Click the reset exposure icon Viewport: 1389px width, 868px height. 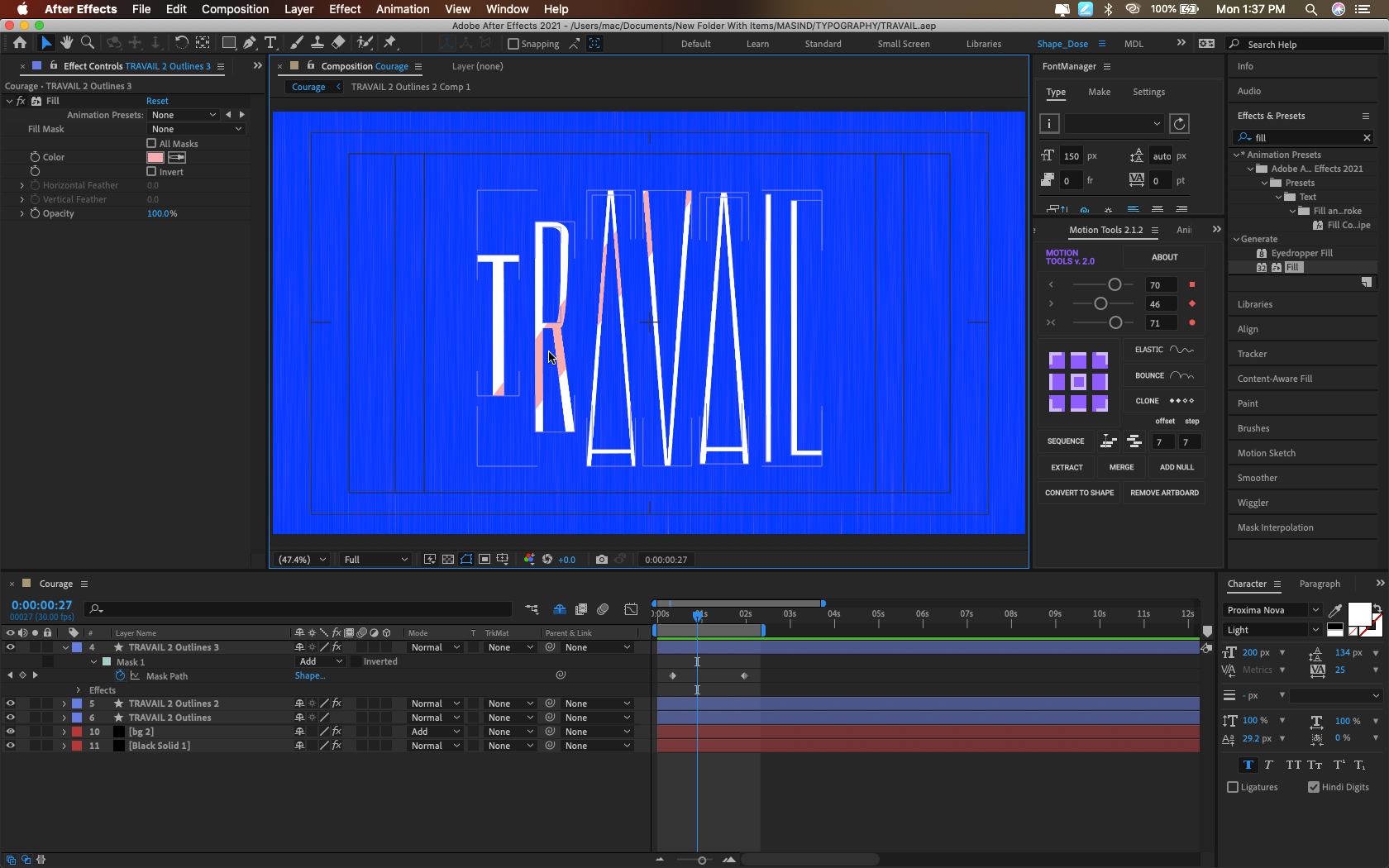click(547, 560)
